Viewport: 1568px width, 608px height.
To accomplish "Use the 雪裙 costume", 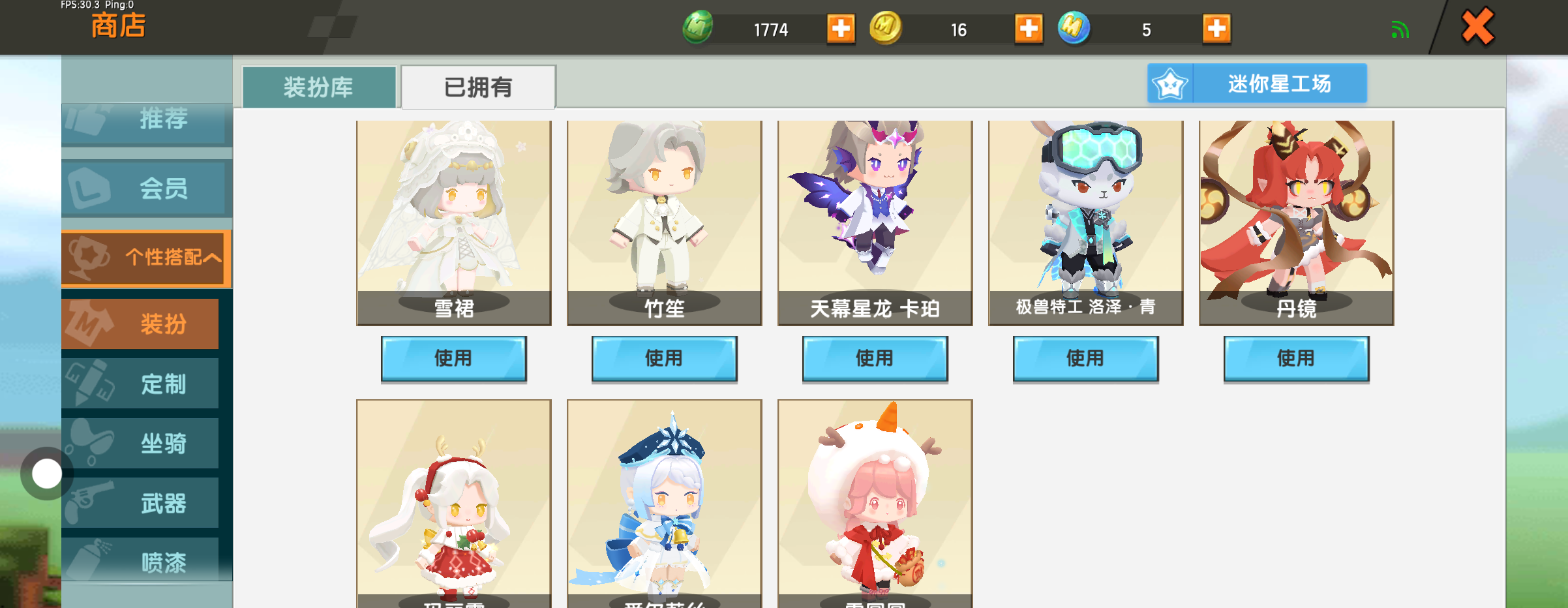I will pyautogui.click(x=453, y=359).
